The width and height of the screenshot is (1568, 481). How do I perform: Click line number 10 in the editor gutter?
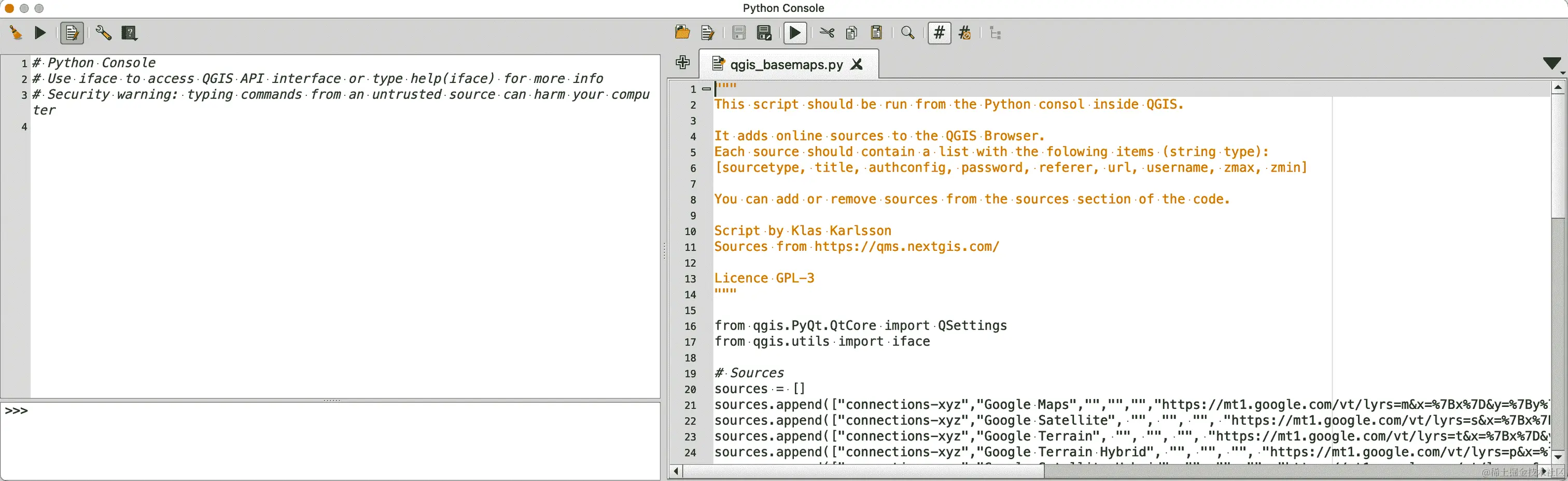tap(690, 232)
